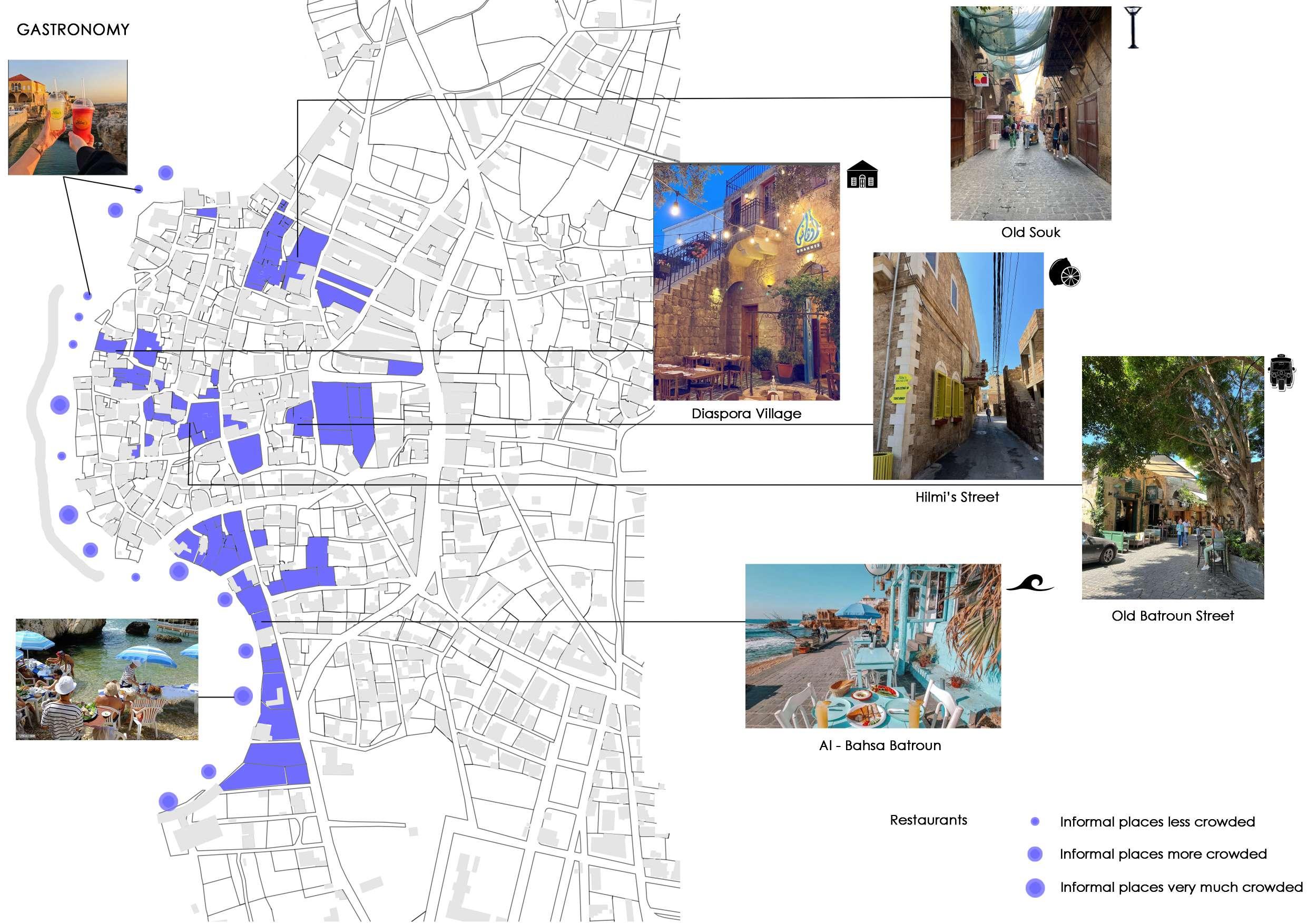1307x924 pixels.
Task: Open the Old Batroun Street photo
Action: [1173, 478]
